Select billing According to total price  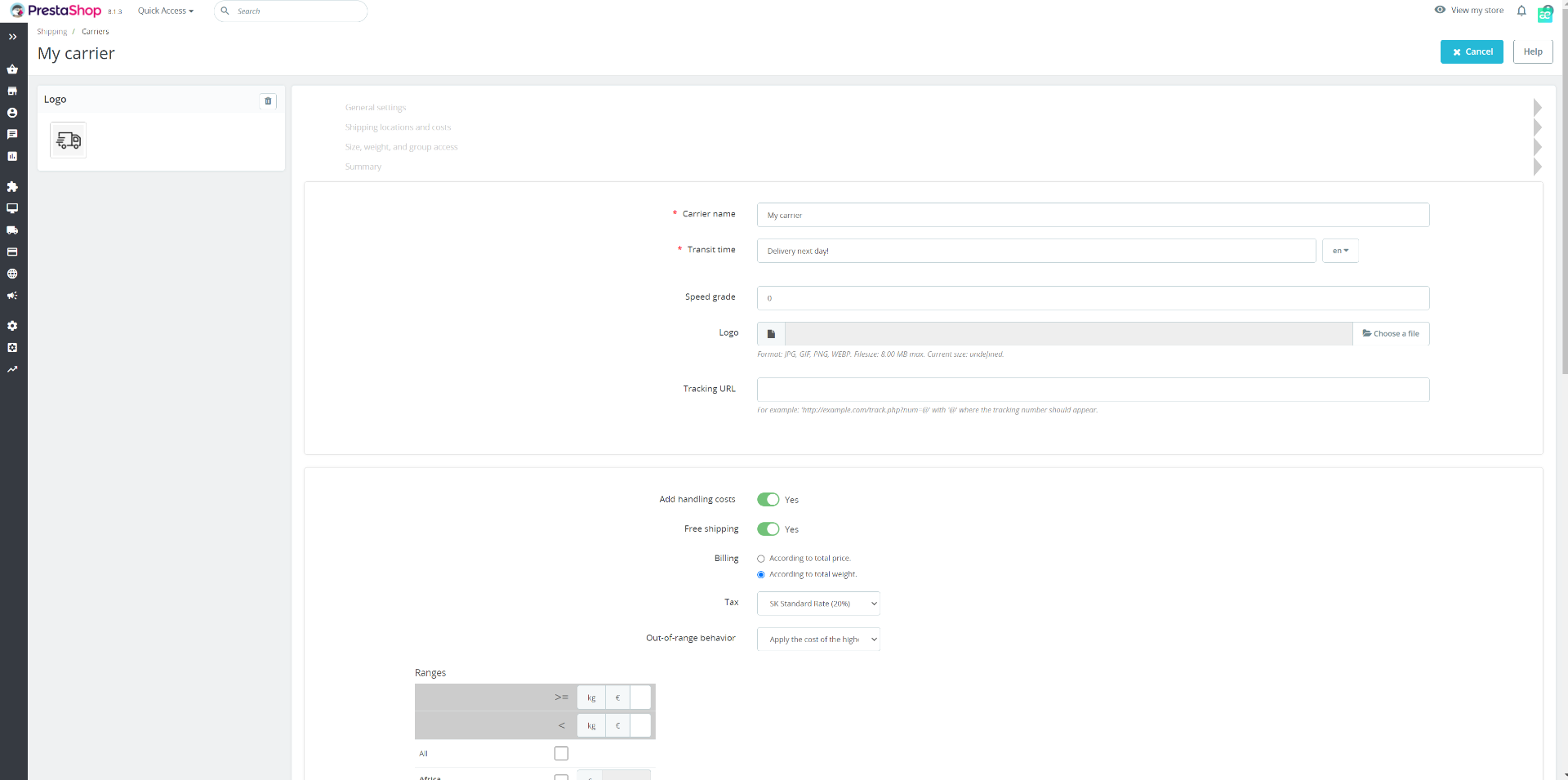pyautogui.click(x=761, y=559)
